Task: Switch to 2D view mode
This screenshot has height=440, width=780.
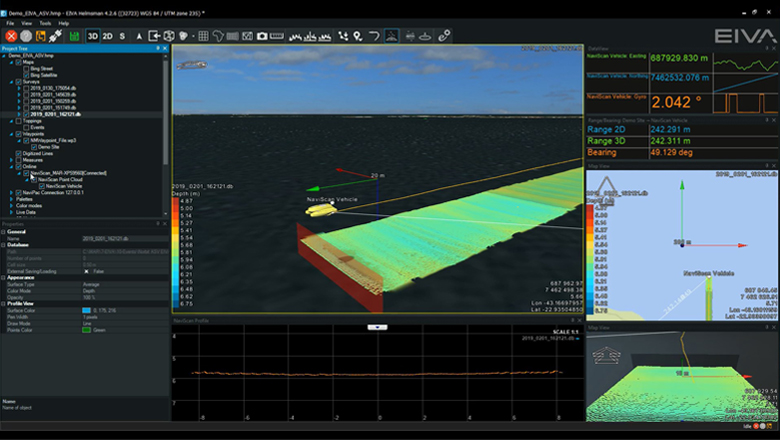Action: point(107,36)
